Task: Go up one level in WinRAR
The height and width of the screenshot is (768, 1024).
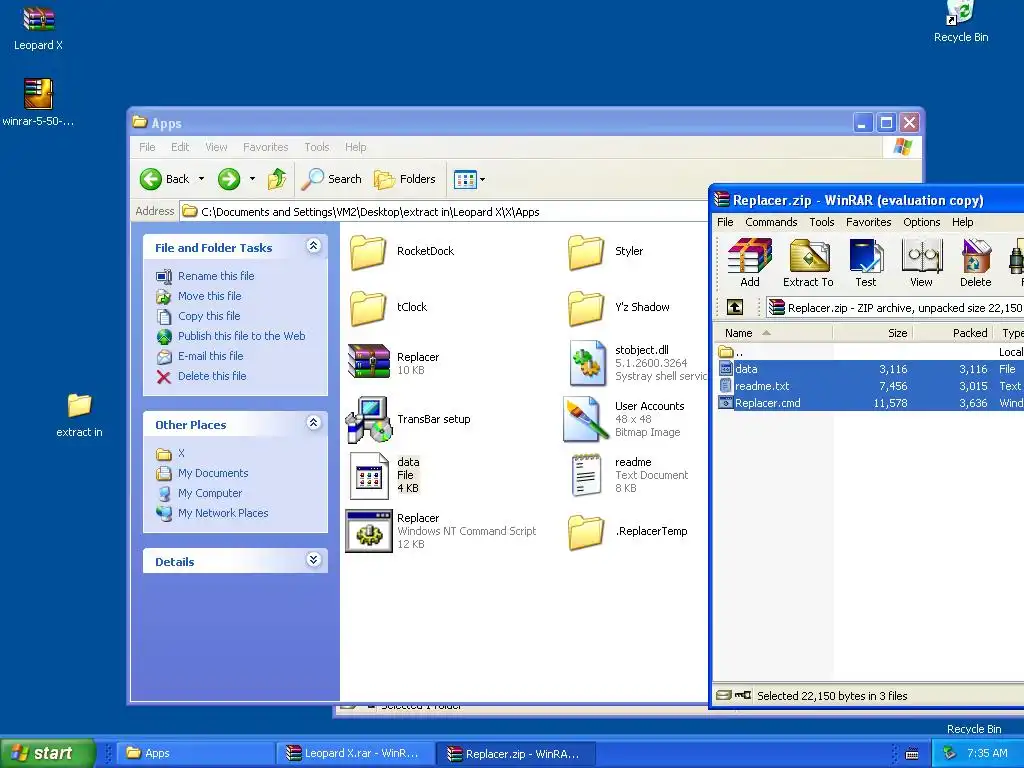Action: pyautogui.click(x=735, y=307)
